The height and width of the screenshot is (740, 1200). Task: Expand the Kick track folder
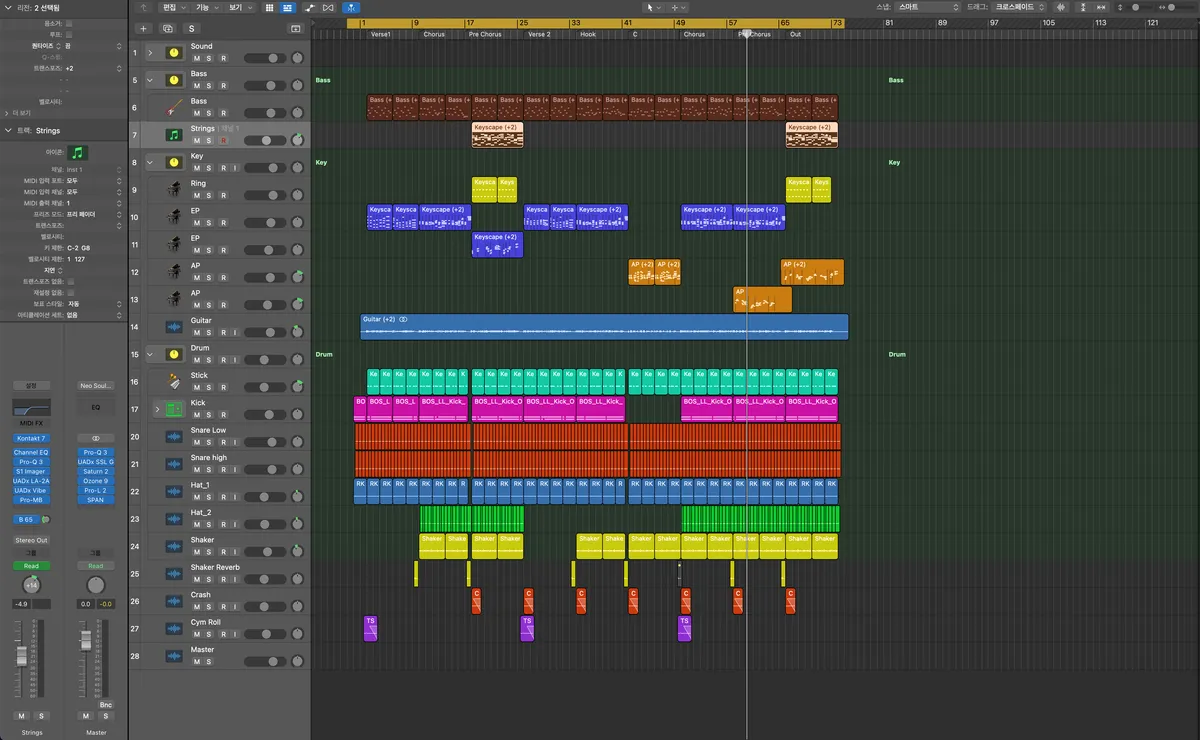click(156, 408)
